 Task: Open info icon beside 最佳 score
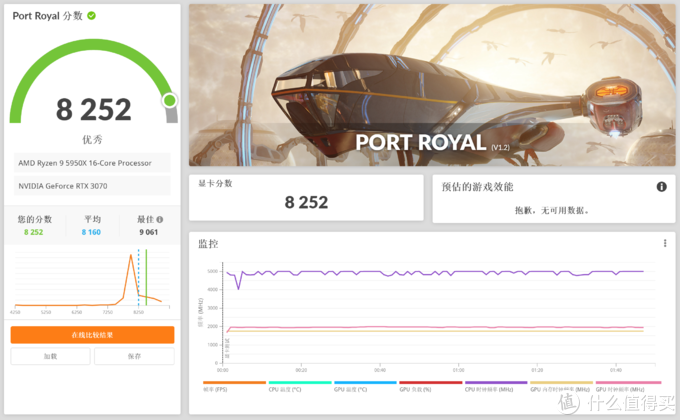(160, 220)
